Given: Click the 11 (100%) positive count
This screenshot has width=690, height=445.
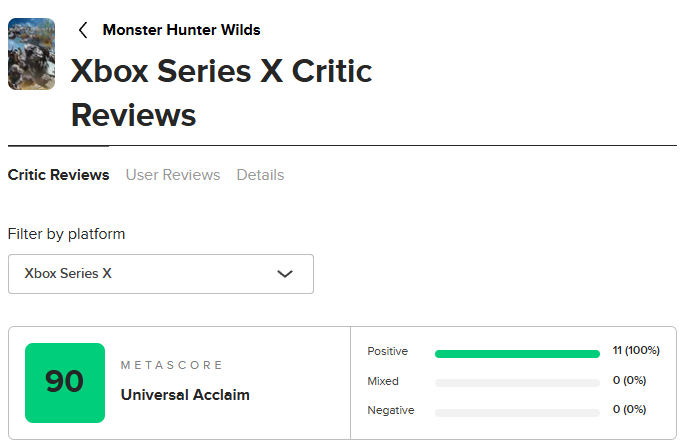Looking at the screenshot, I should pos(636,351).
